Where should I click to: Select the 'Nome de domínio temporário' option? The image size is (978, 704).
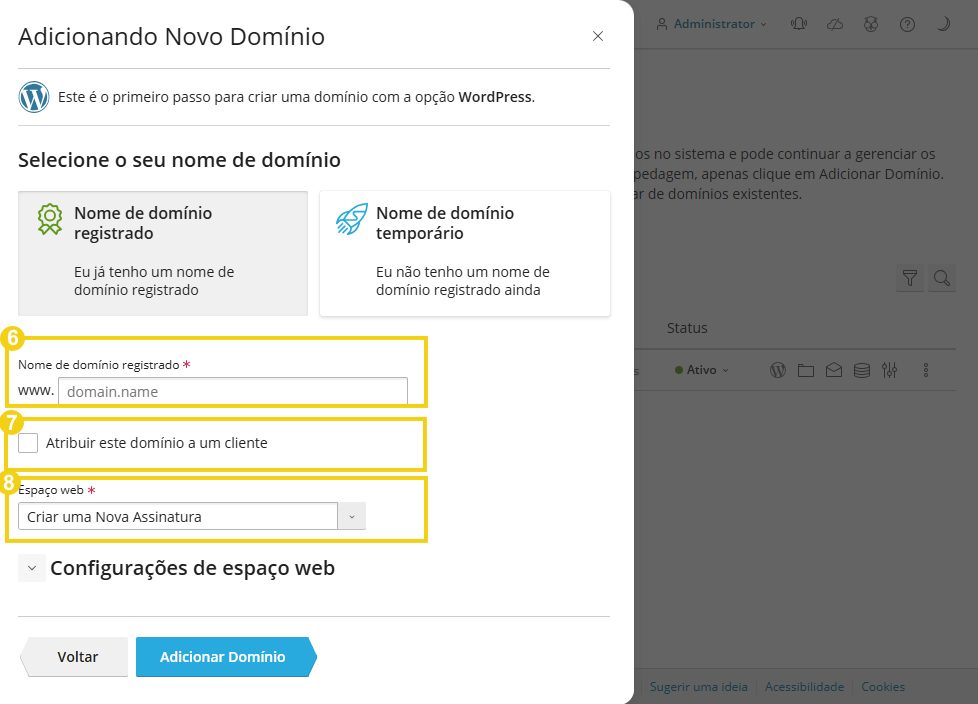(x=464, y=253)
